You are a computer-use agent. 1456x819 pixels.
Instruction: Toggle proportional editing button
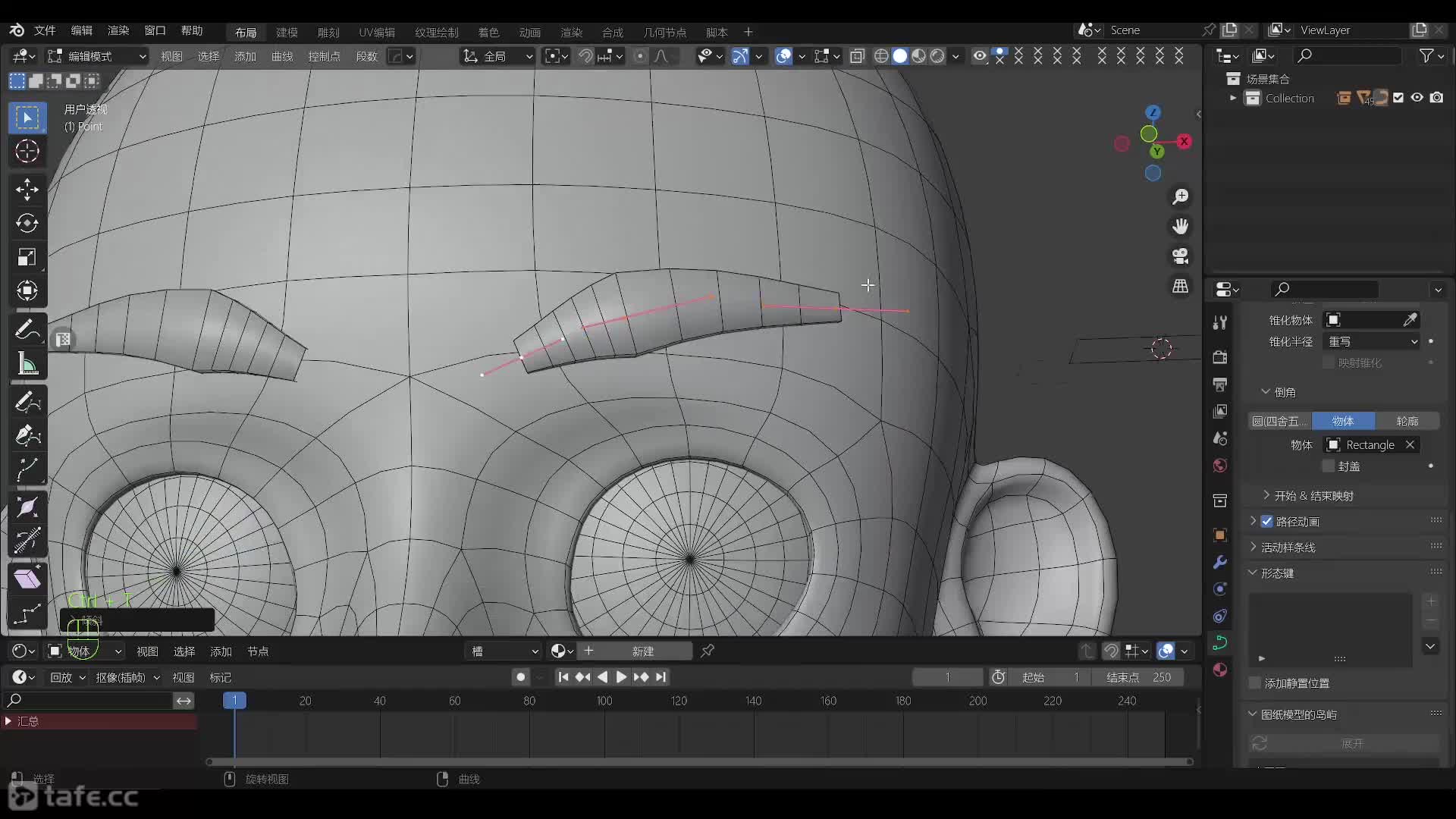pos(641,56)
